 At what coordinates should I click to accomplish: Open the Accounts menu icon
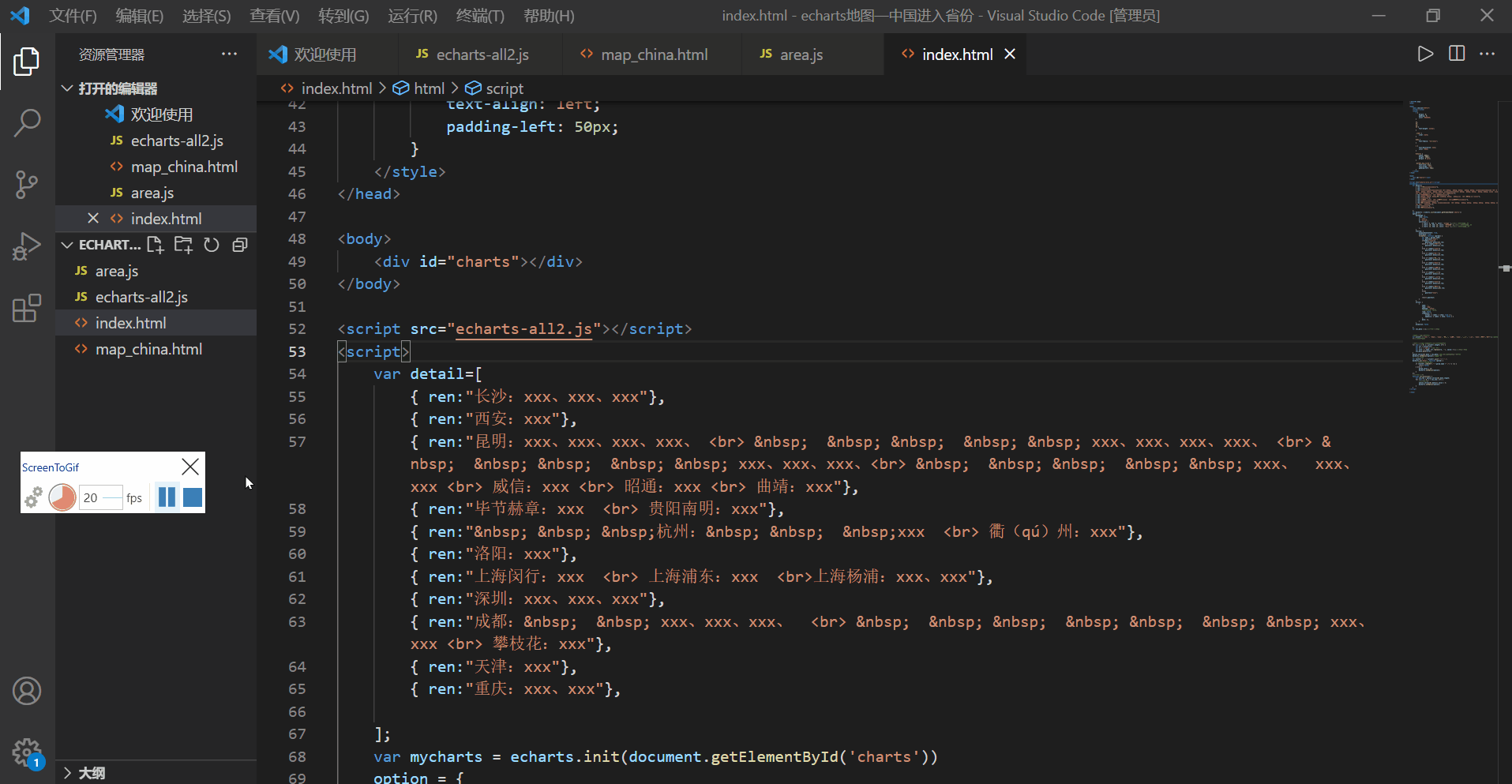(27, 691)
